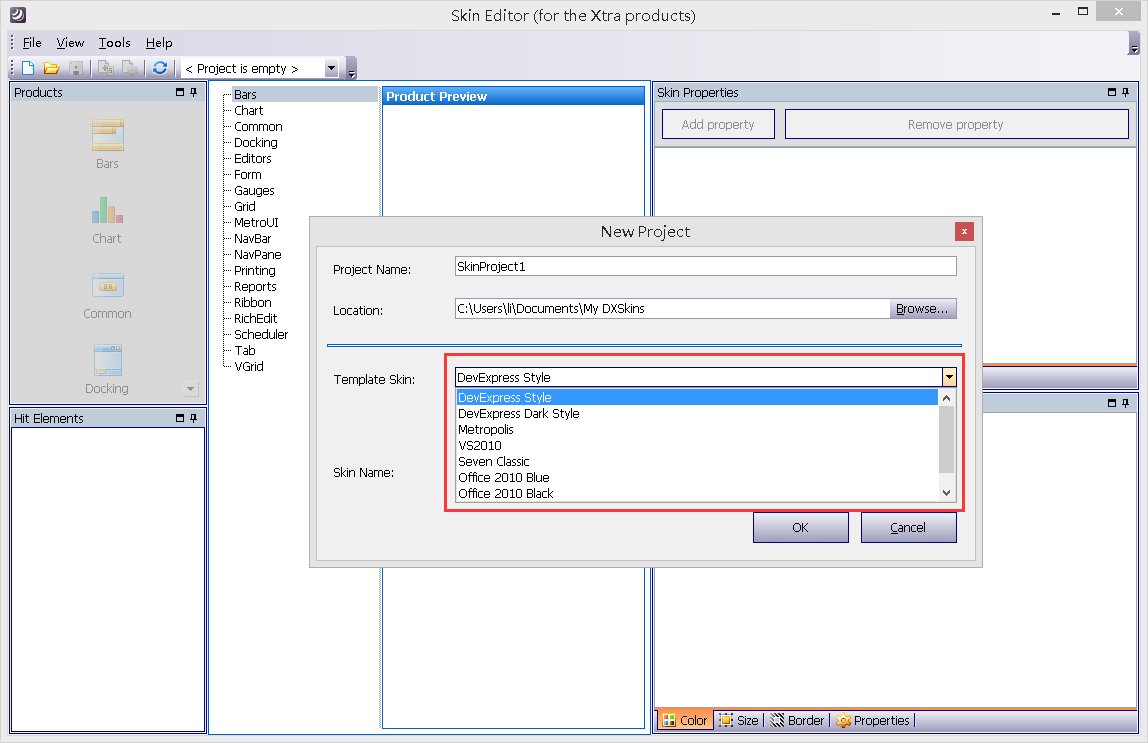Open the Help menu
This screenshot has width=1148, height=743.
[159, 42]
